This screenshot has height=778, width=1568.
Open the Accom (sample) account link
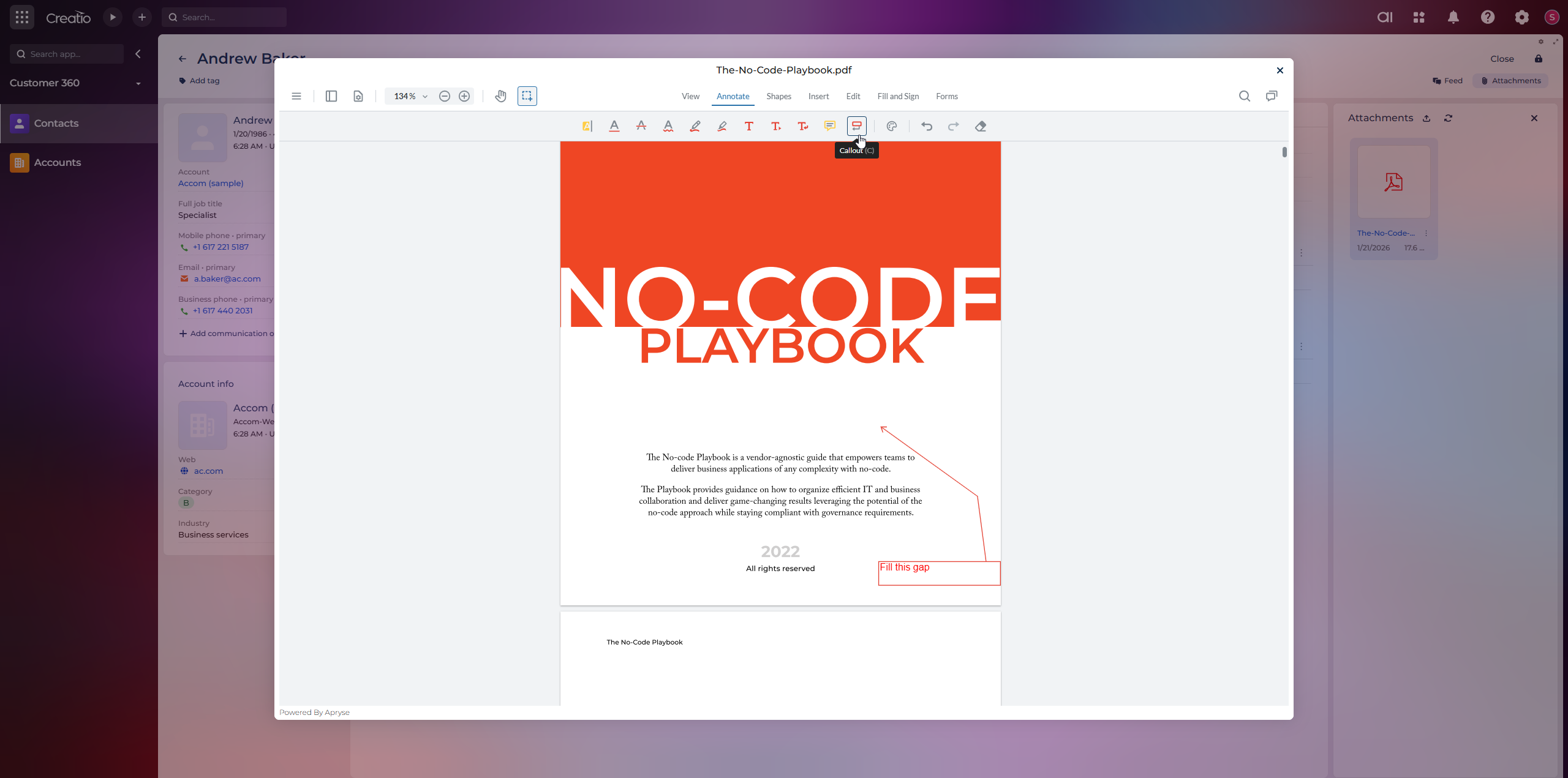(210, 183)
